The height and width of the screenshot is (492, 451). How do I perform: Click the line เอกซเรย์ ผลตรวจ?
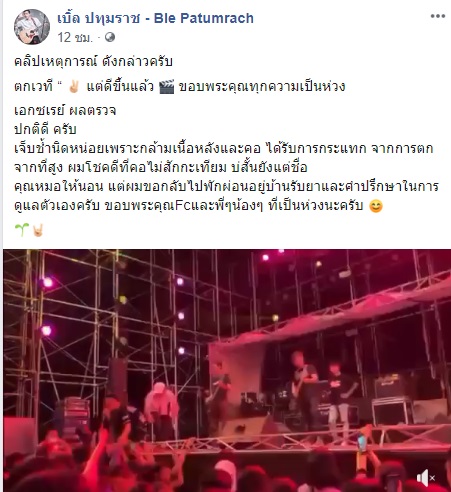point(65,110)
